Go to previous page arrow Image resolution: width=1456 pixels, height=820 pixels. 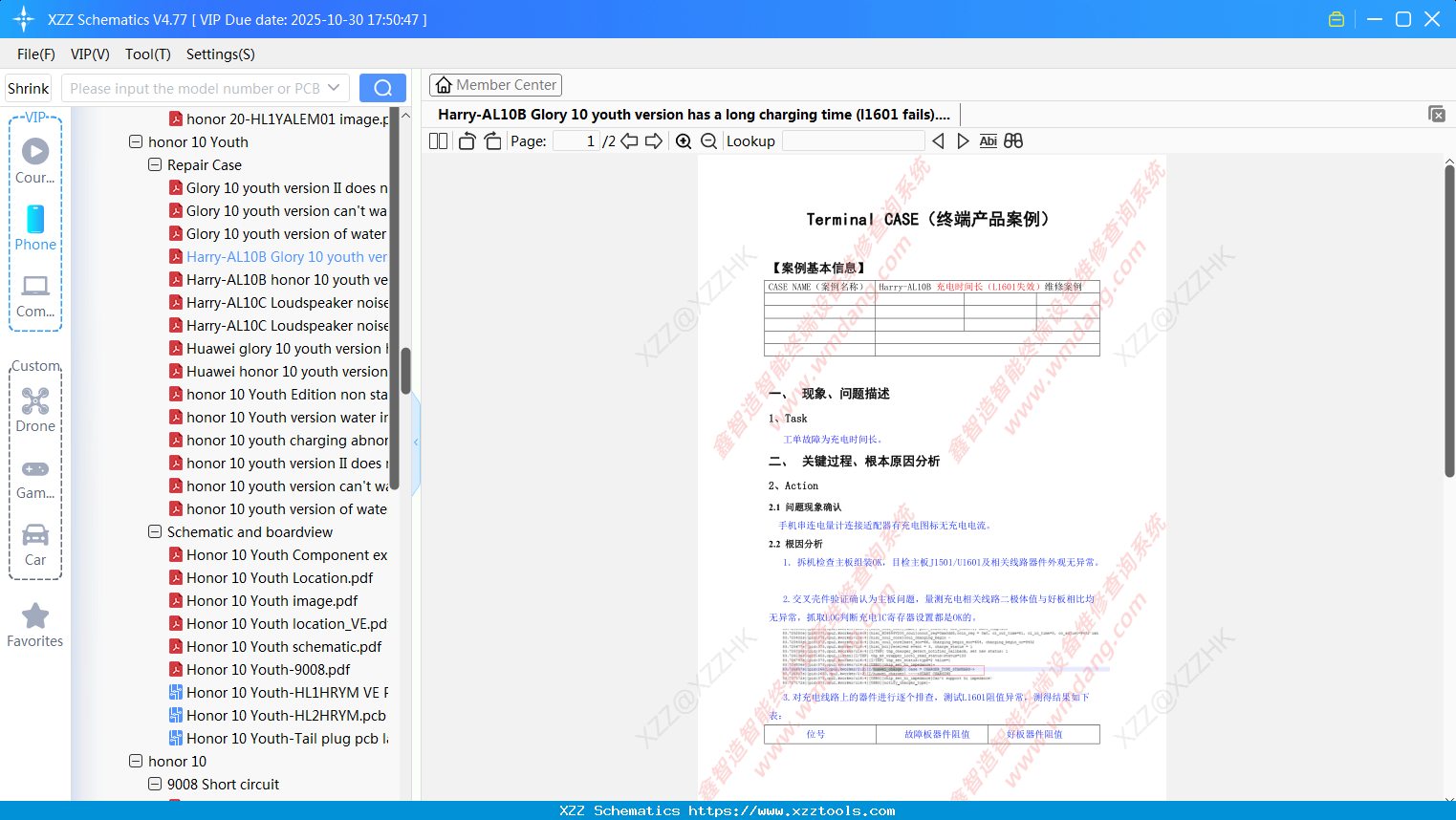[629, 140]
